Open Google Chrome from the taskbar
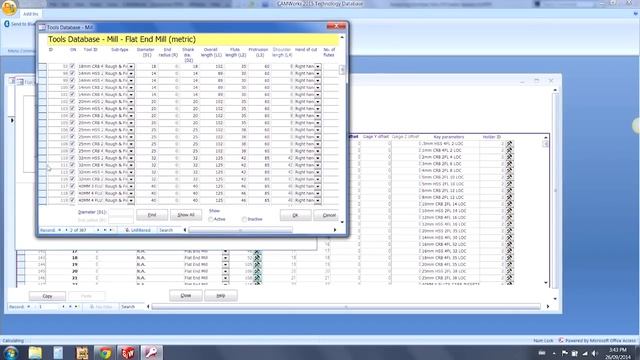 point(105,353)
